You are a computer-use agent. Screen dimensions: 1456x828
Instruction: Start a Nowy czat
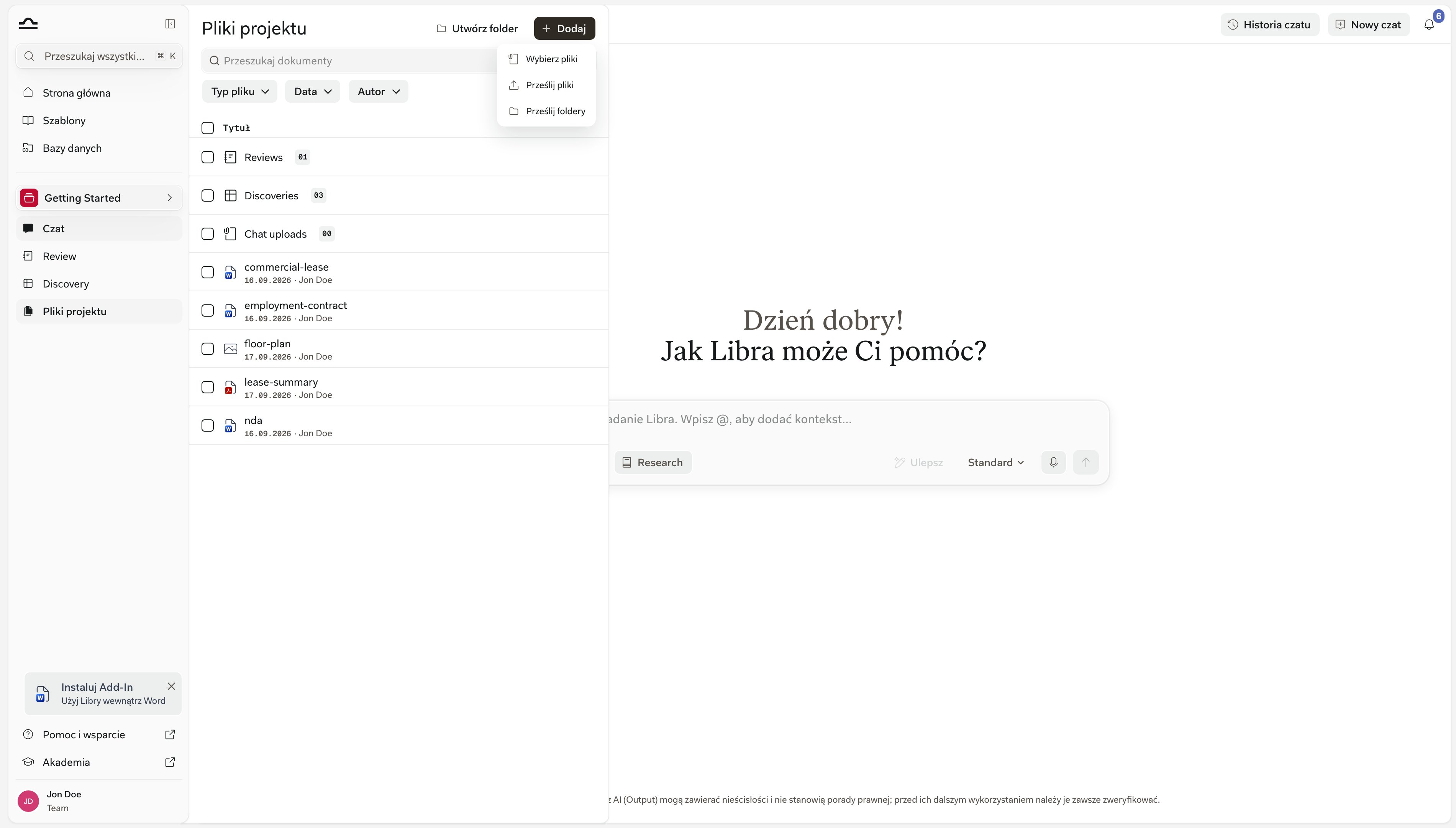[x=1369, y=25]
